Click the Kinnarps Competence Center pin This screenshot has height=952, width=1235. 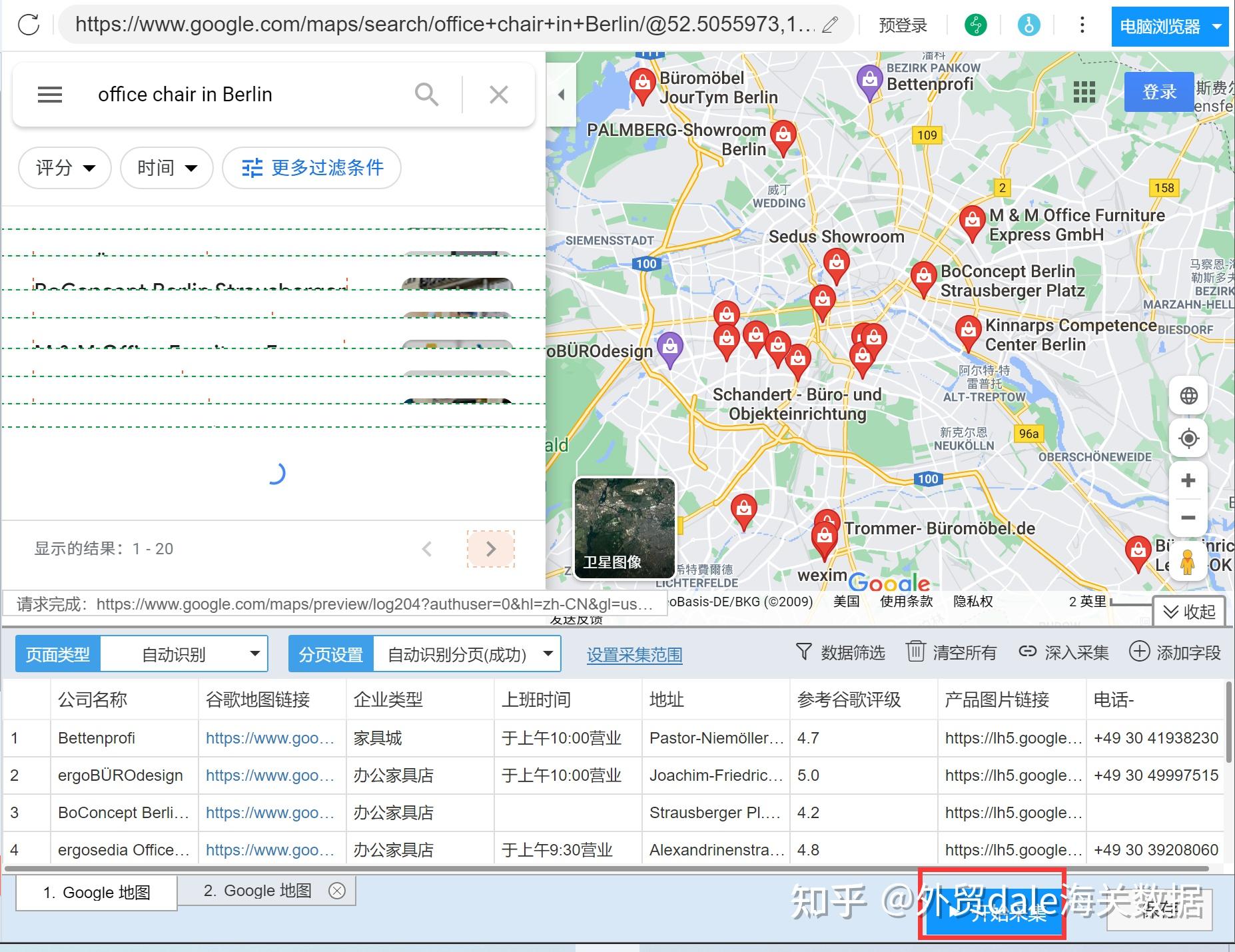pos(968,332)
